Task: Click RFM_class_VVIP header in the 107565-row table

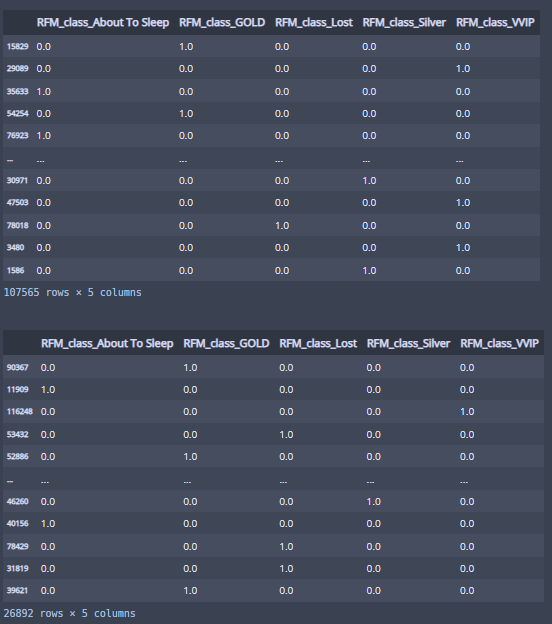Action: [x=495, y=23]
